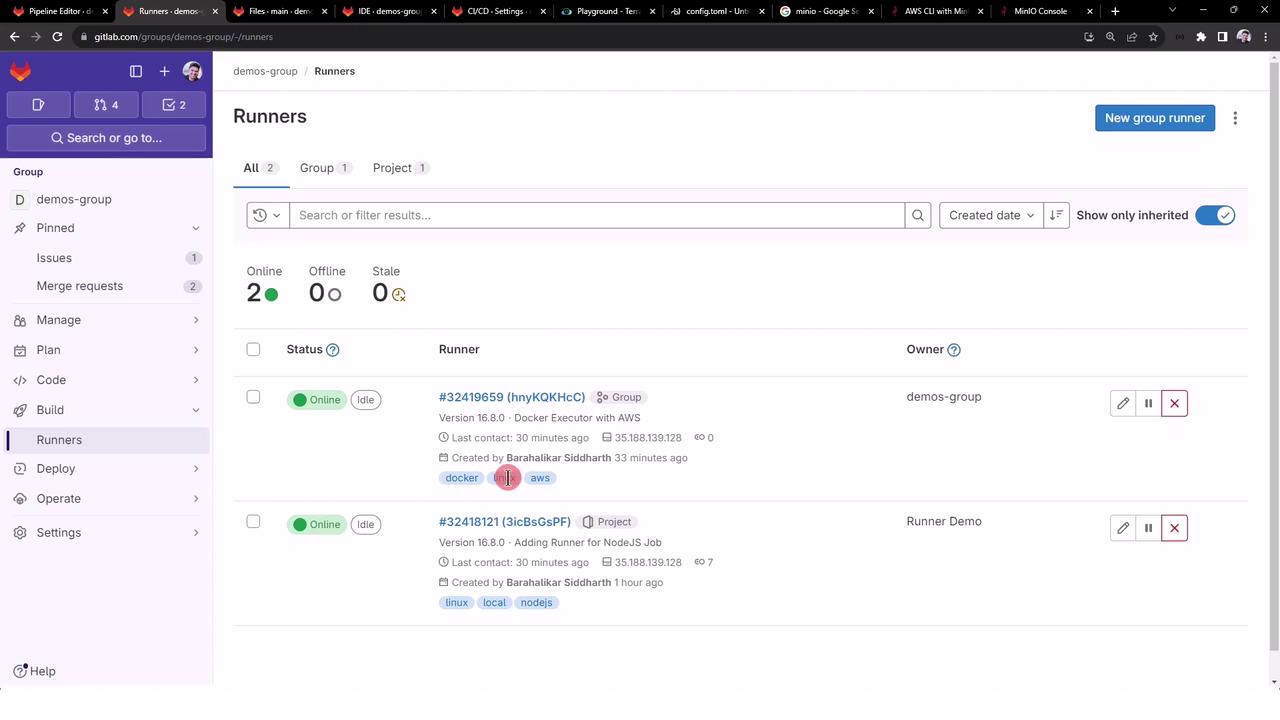
Task: Toggle the sidebar collapse icon
Action: click(136, 71)
